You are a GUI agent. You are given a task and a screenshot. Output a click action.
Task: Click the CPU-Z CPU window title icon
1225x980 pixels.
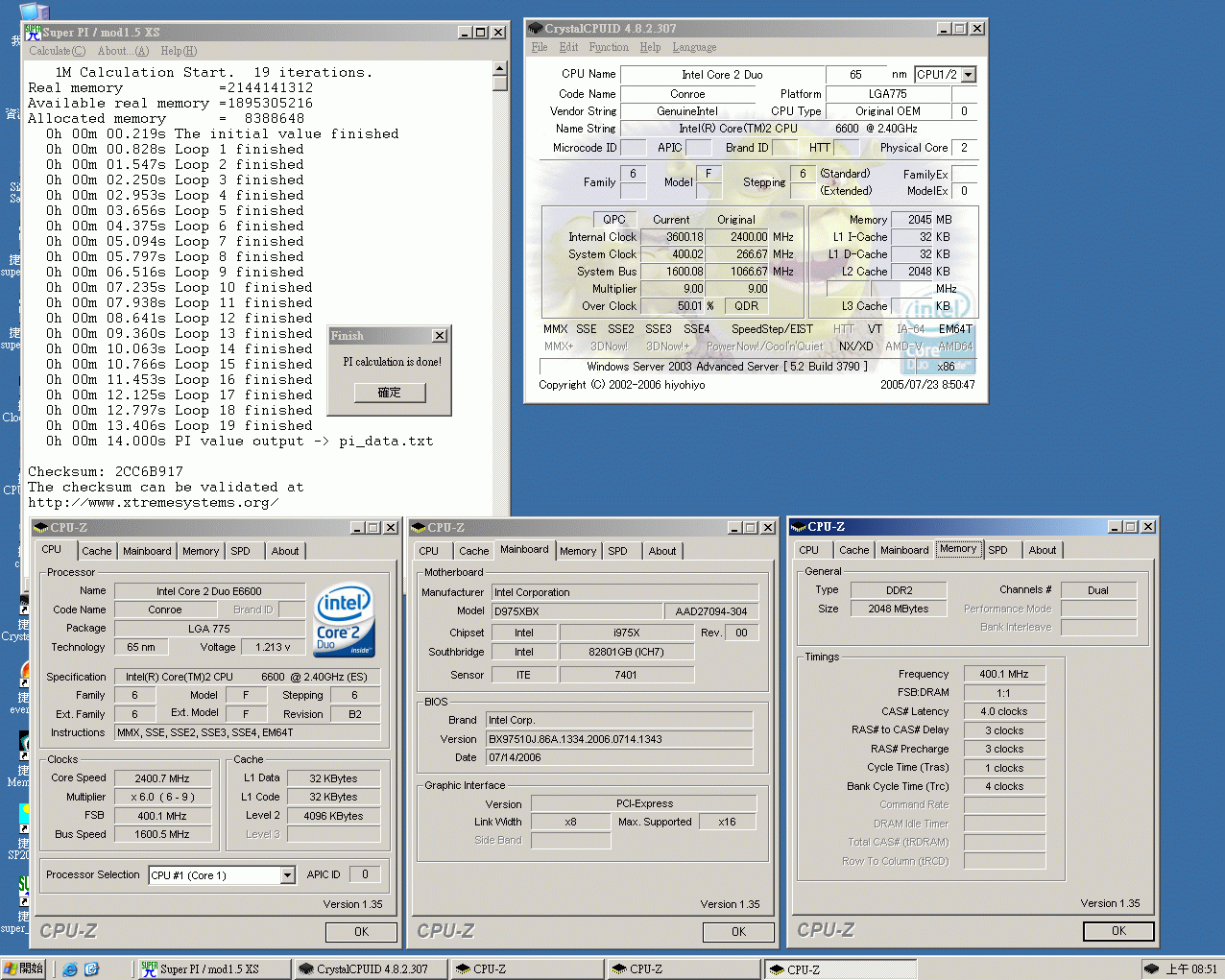pyautogui.click(x=41, y=528)
